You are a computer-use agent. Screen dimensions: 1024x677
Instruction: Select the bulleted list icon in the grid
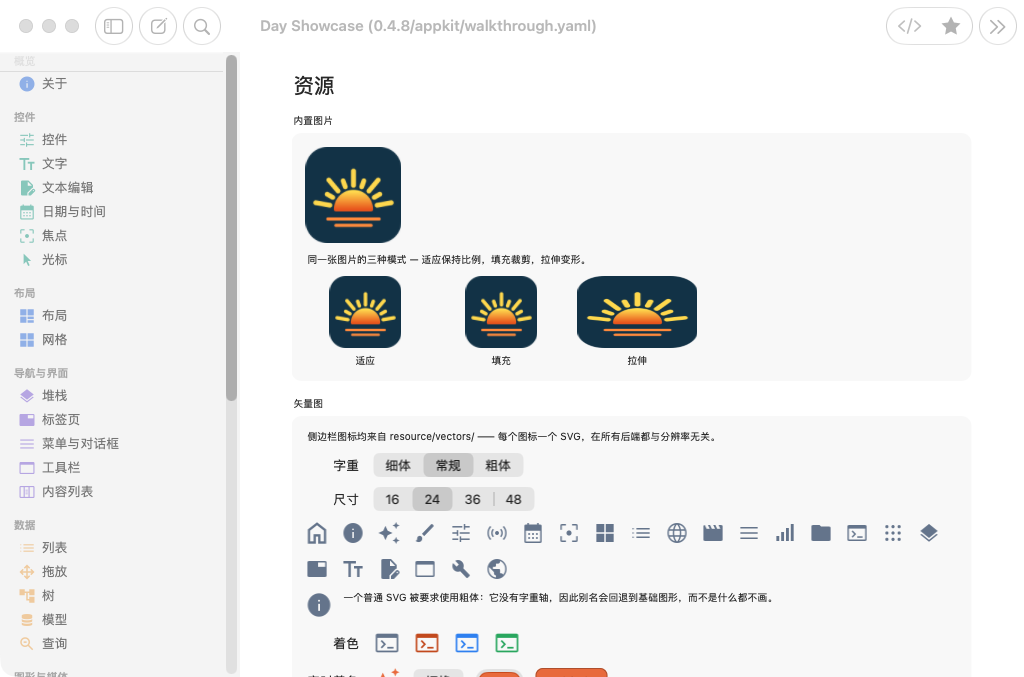coord(641,533)
